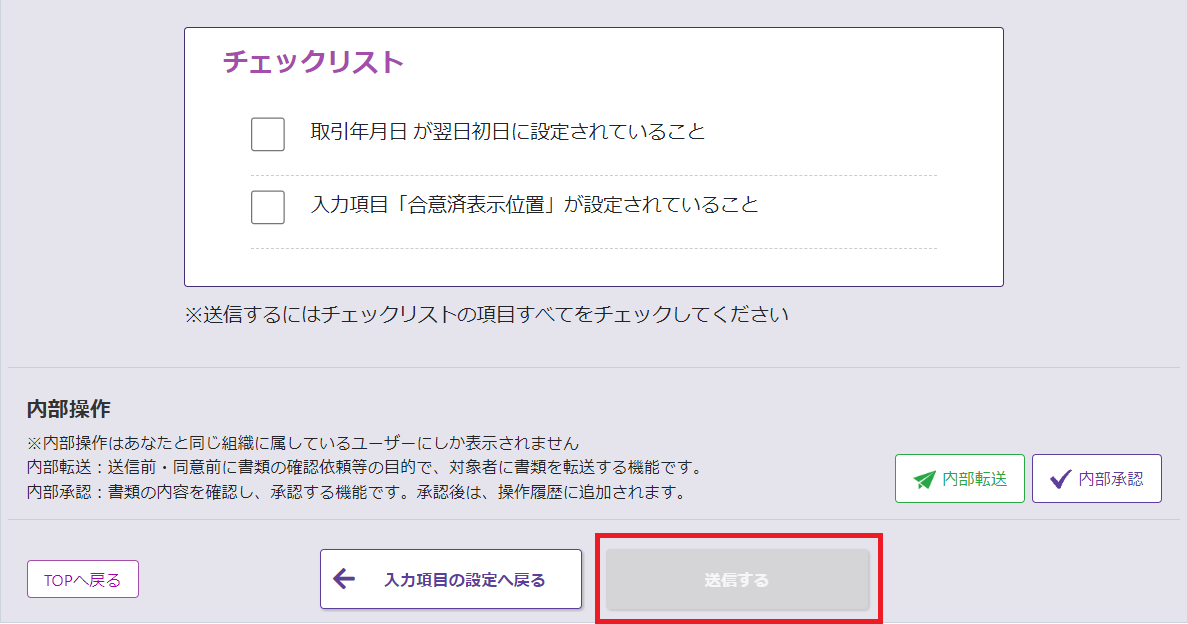Click the 内部承認 description line
This screenshot has height=624, width=1188.
click(355, 492)
